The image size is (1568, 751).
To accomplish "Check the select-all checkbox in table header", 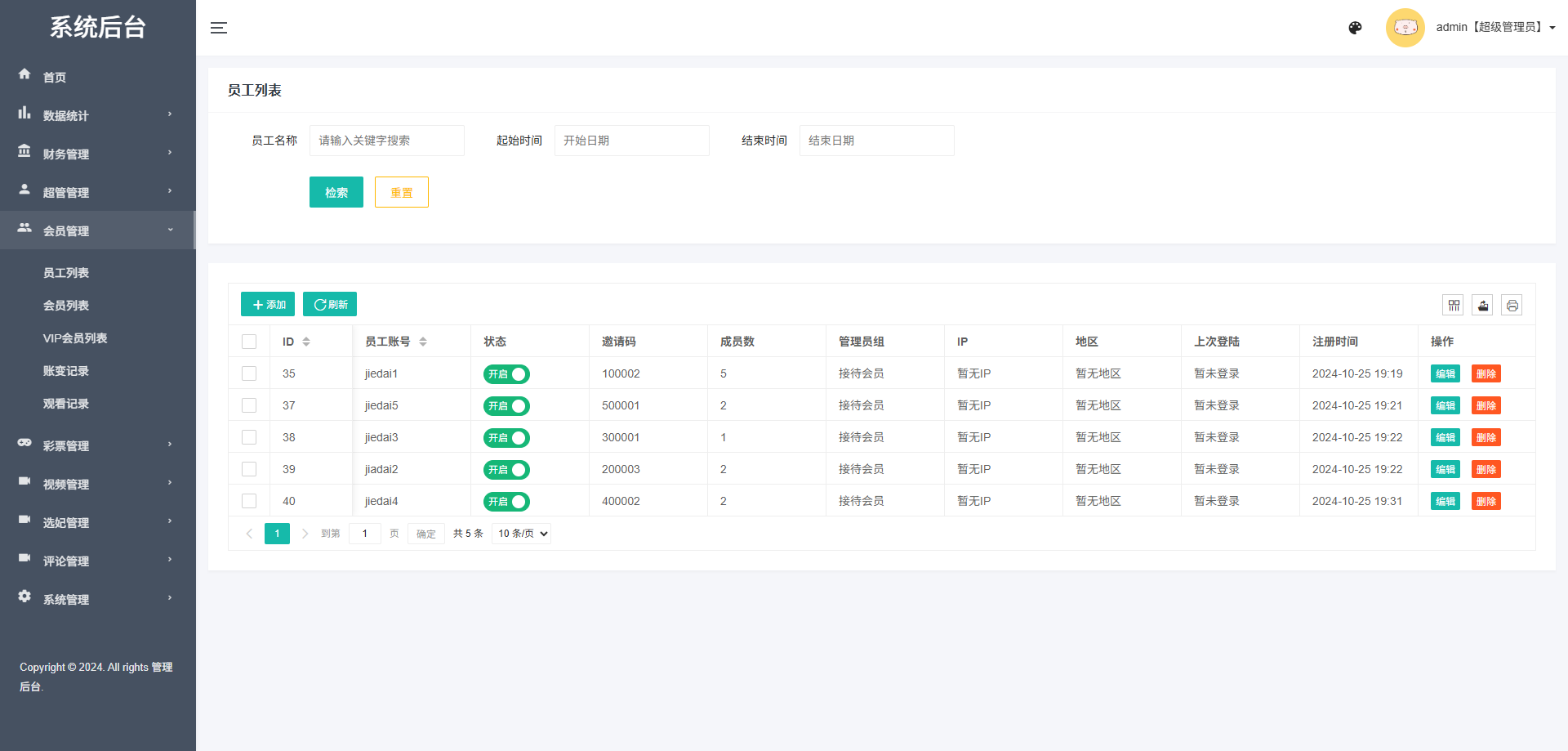I will 249,341.
